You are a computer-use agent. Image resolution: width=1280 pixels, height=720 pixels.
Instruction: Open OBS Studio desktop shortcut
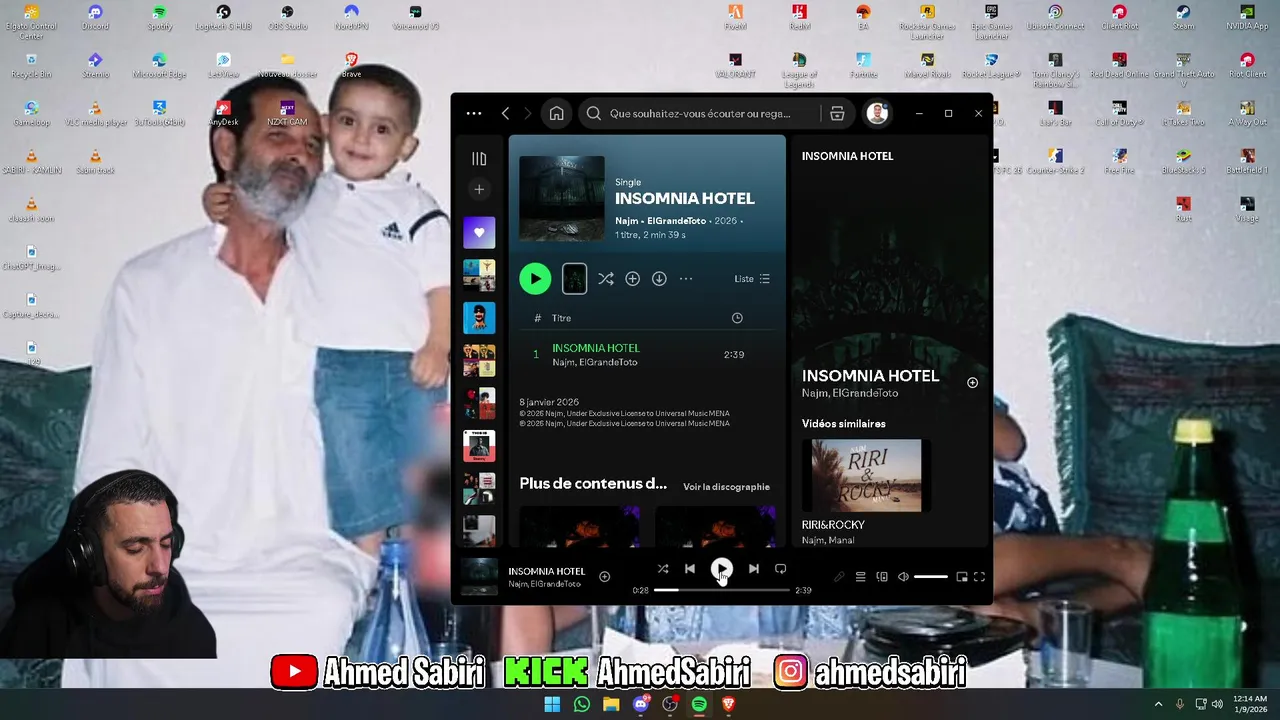(x=287, y=17)
